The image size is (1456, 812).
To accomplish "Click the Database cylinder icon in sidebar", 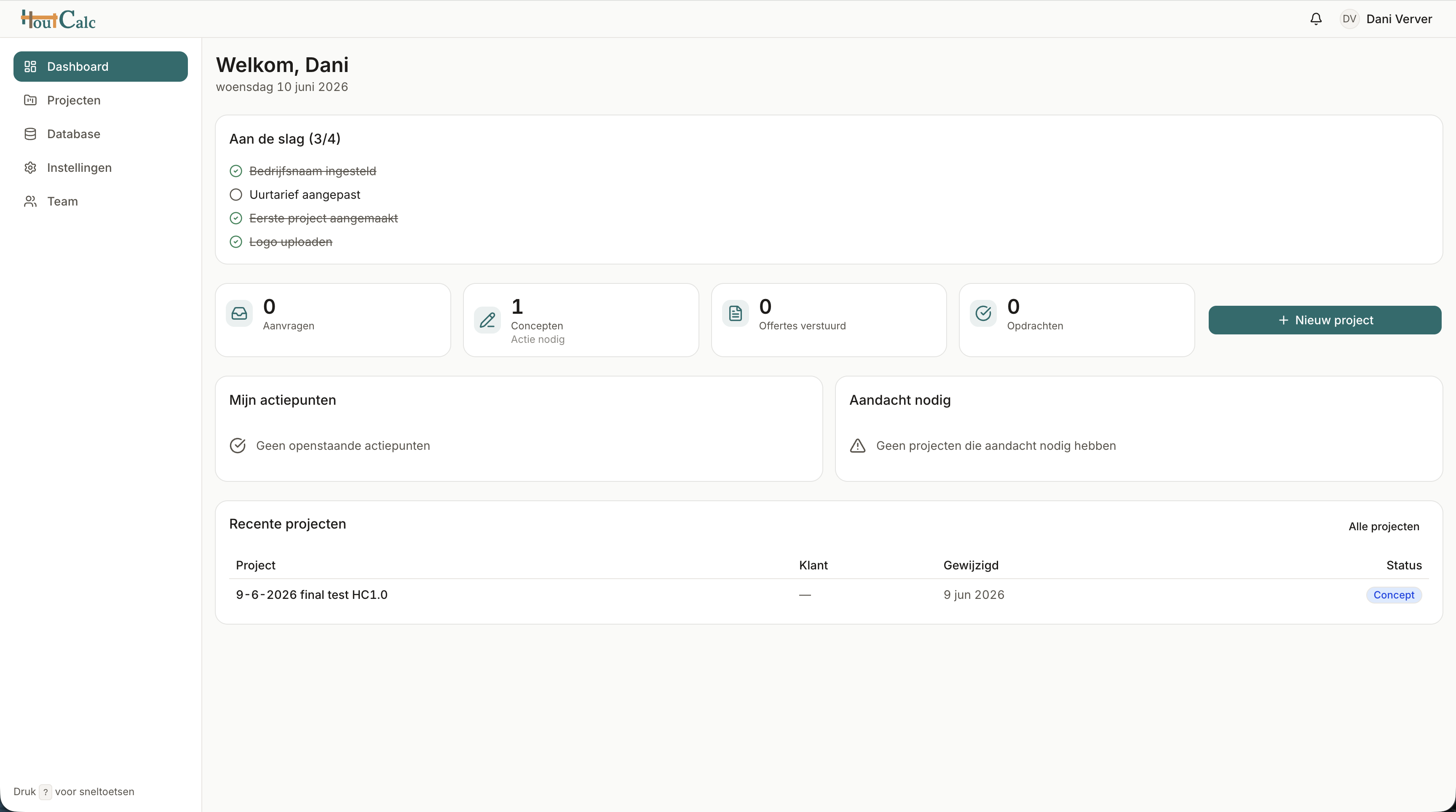I will (x=30, y=134).
